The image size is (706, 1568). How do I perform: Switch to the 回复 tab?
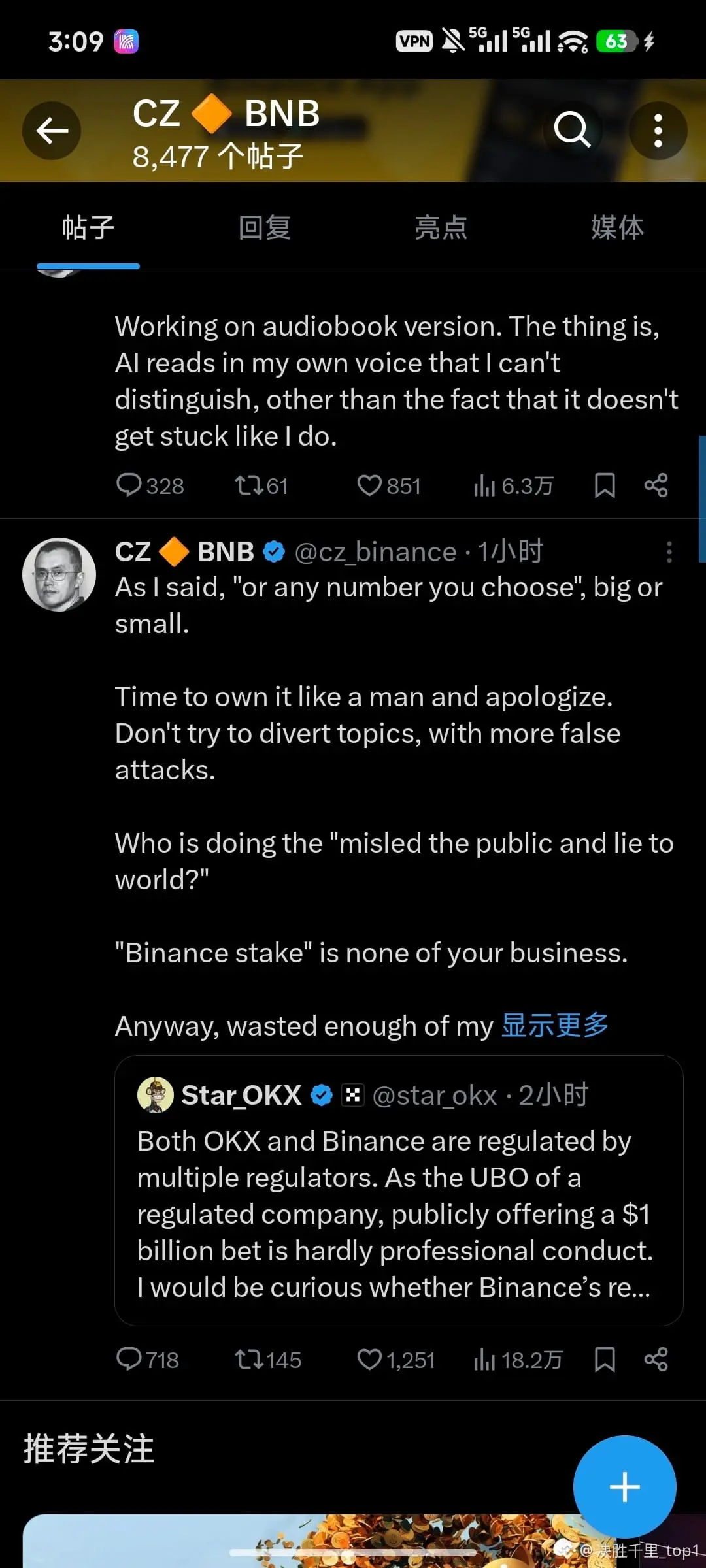click(x=265, y=227)
